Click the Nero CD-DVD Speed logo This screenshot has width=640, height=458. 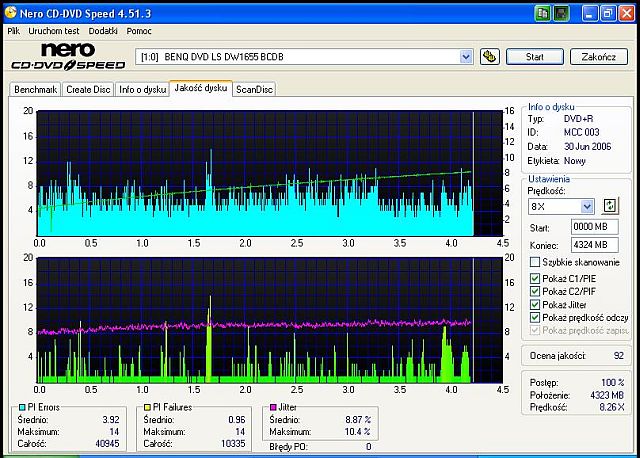[68, 56]
